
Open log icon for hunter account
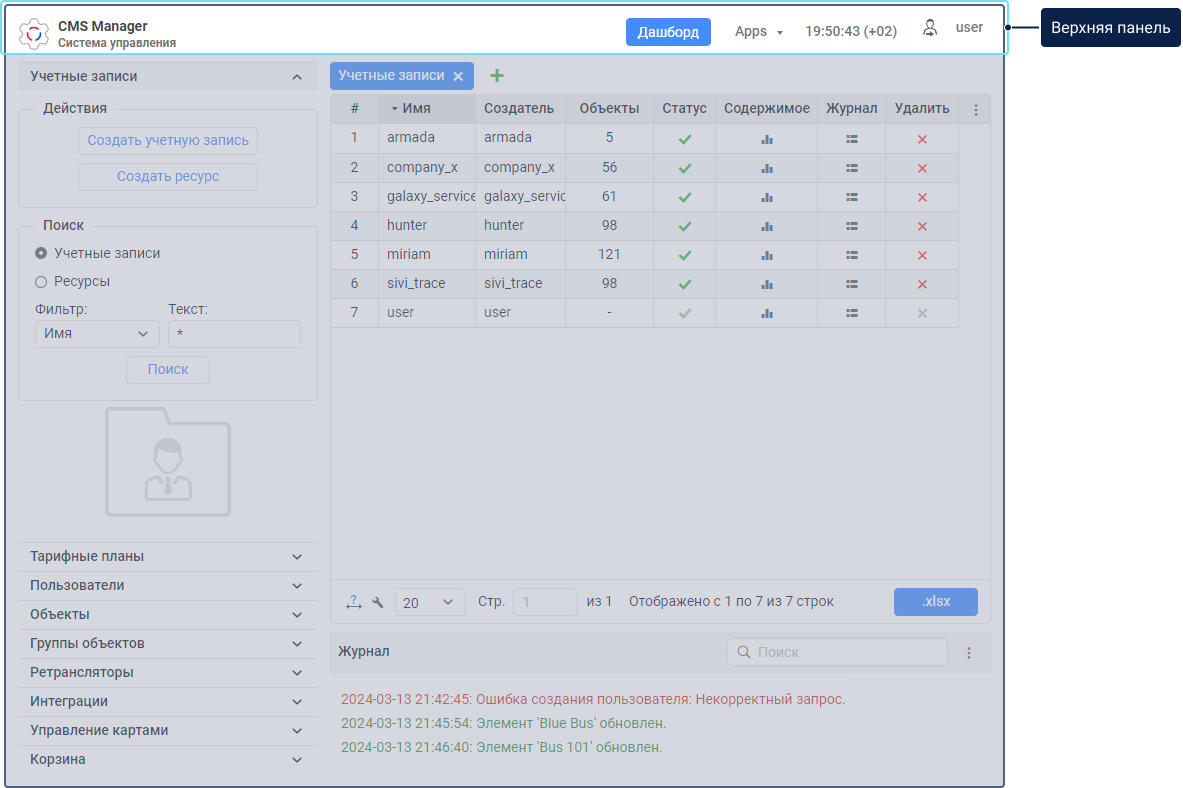[x=852, y=226]
